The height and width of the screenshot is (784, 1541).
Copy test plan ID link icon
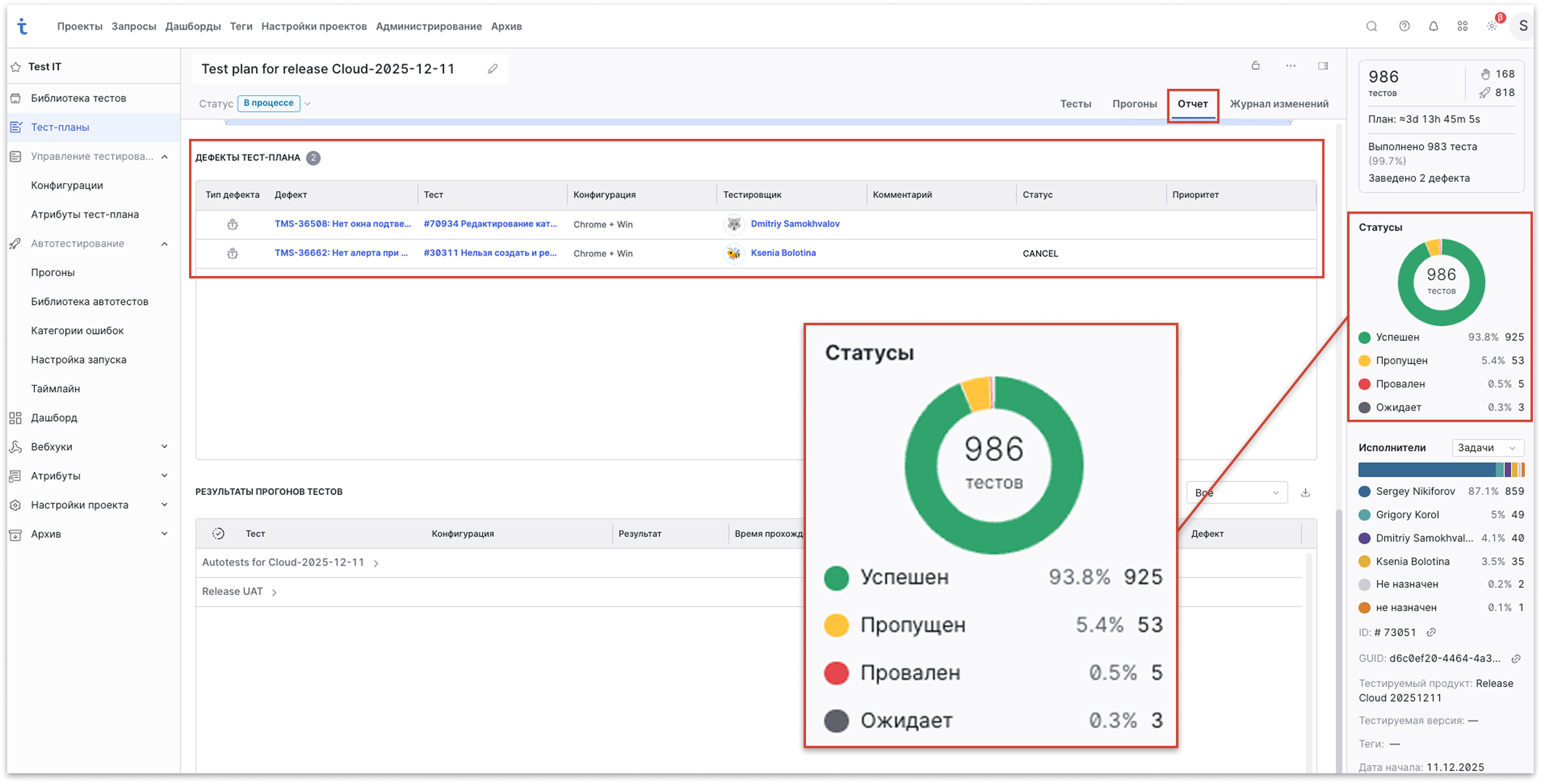tap(1432, 632)
